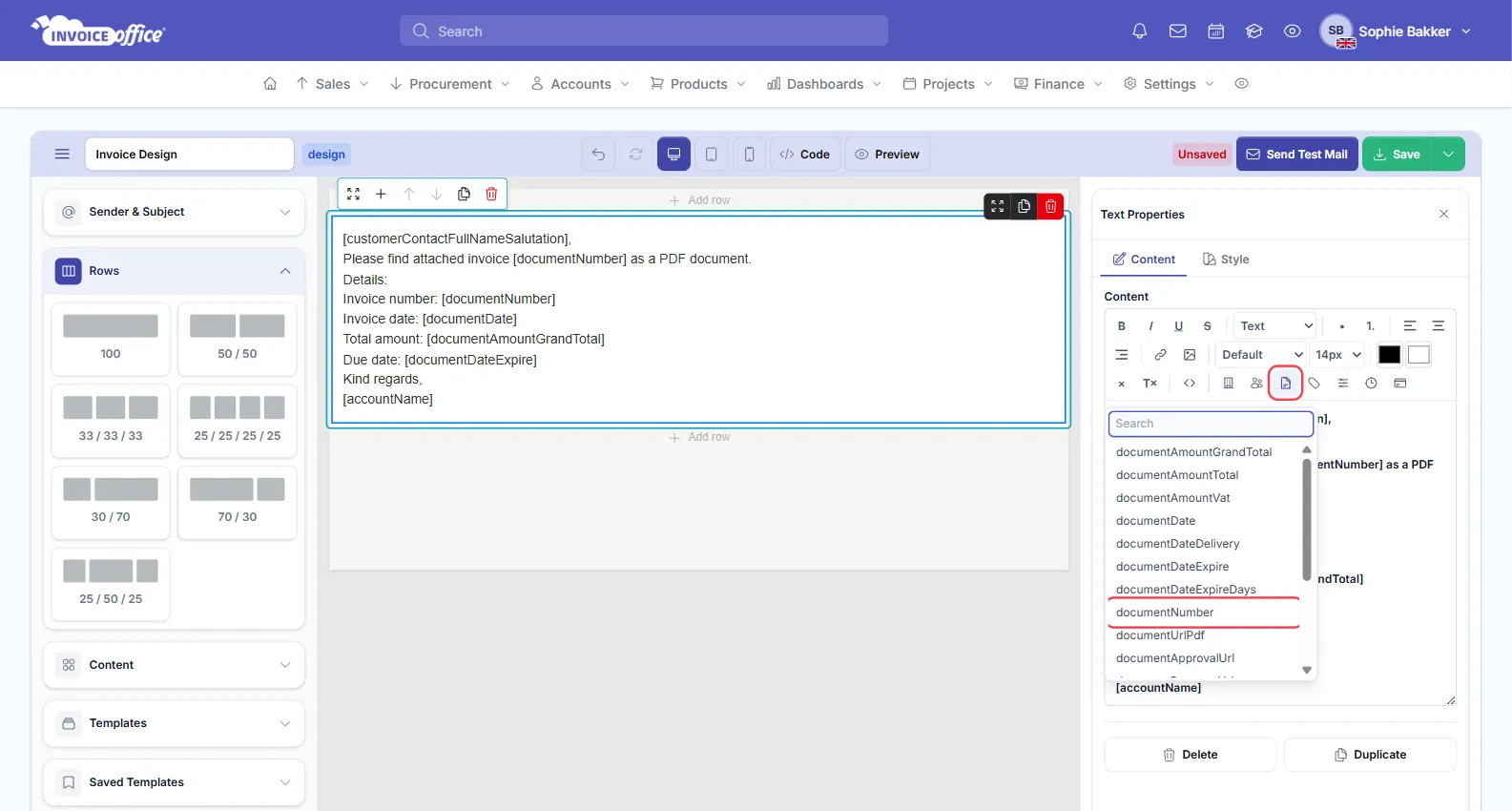The image size is (1512, 811).
Task: Open the Default font family dropdown
Action: 1260,355
